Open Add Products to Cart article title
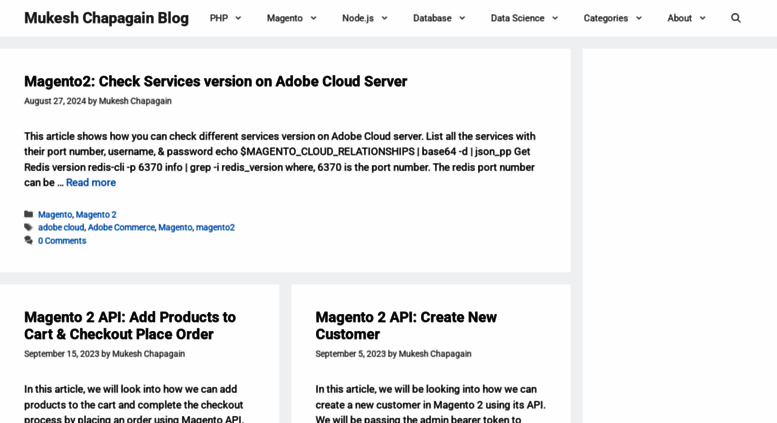 (x=130, y=325)
